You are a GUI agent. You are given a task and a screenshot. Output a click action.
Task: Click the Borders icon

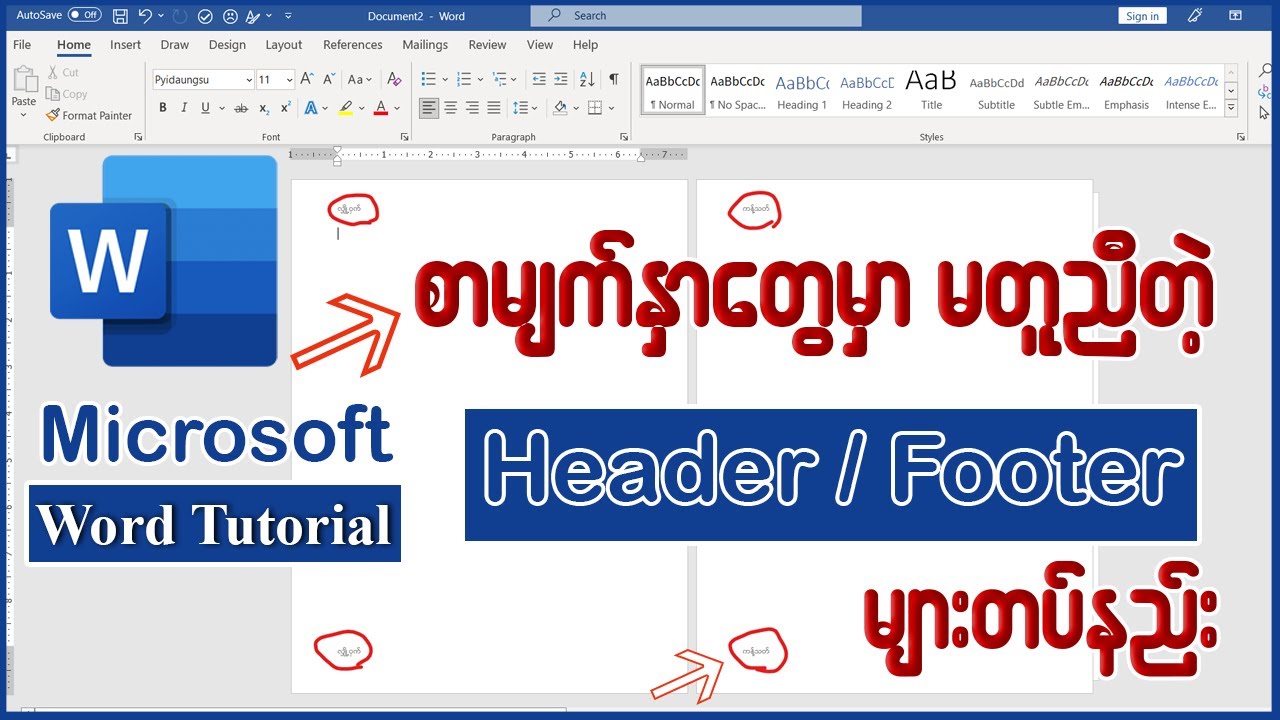click(x=595, y=108)
